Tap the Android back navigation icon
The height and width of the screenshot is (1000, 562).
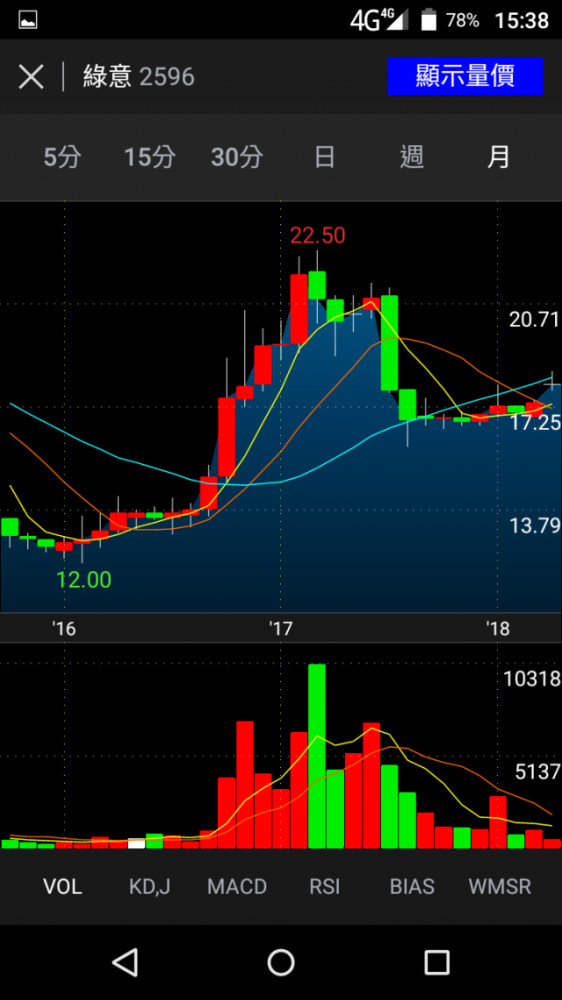point(125,962)
